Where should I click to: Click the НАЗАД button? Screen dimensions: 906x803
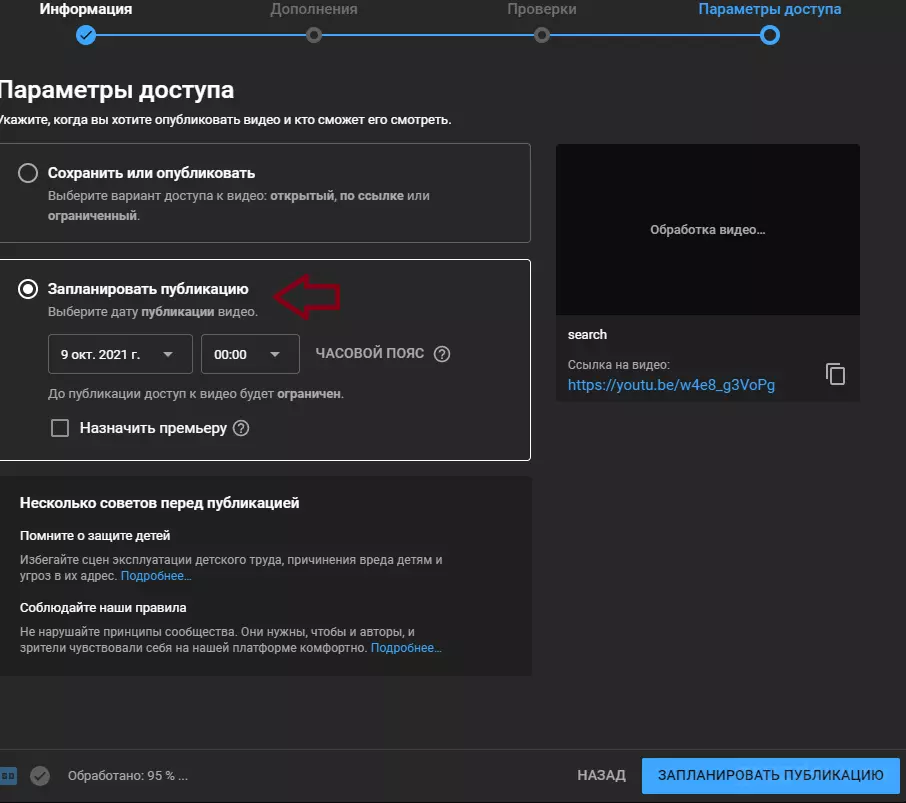[601, 775]
